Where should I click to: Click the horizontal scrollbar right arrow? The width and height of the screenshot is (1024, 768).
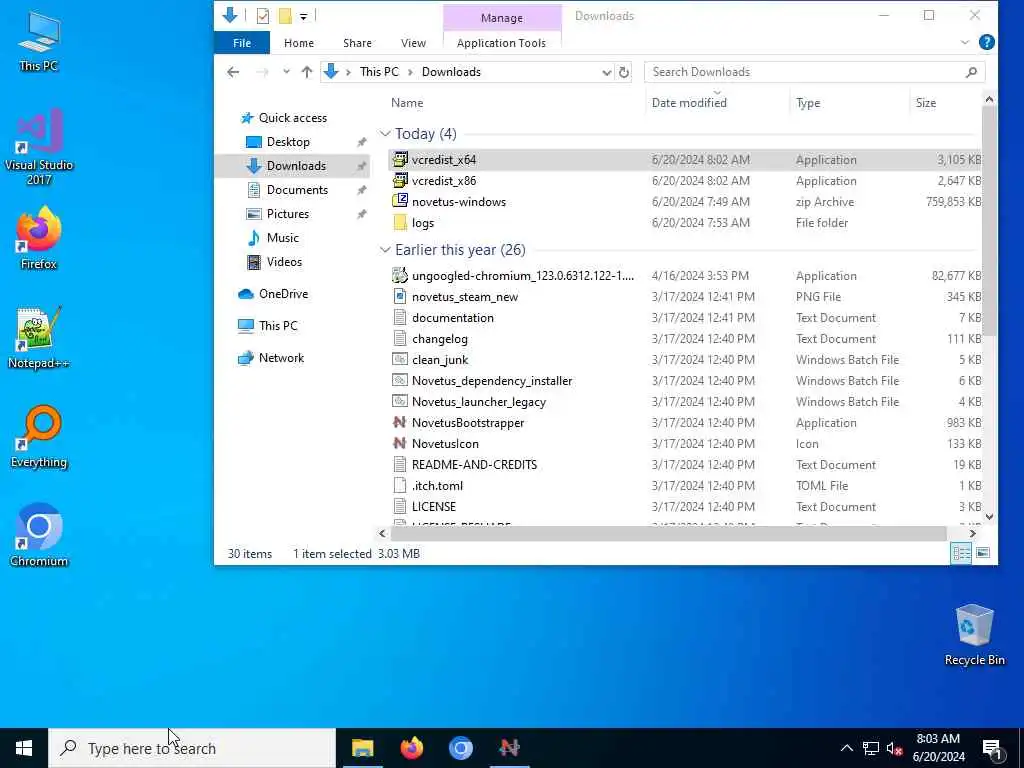coord(972,534)
